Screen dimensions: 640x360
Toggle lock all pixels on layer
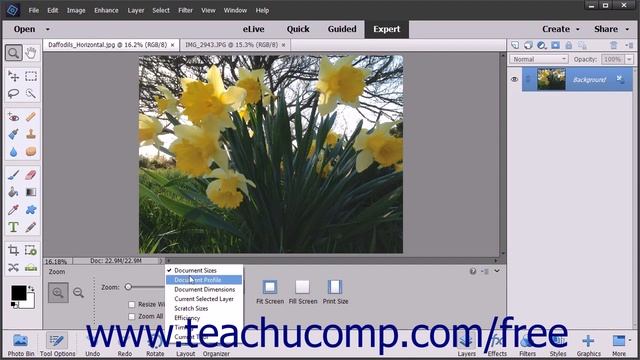click(x=569, y=45)
